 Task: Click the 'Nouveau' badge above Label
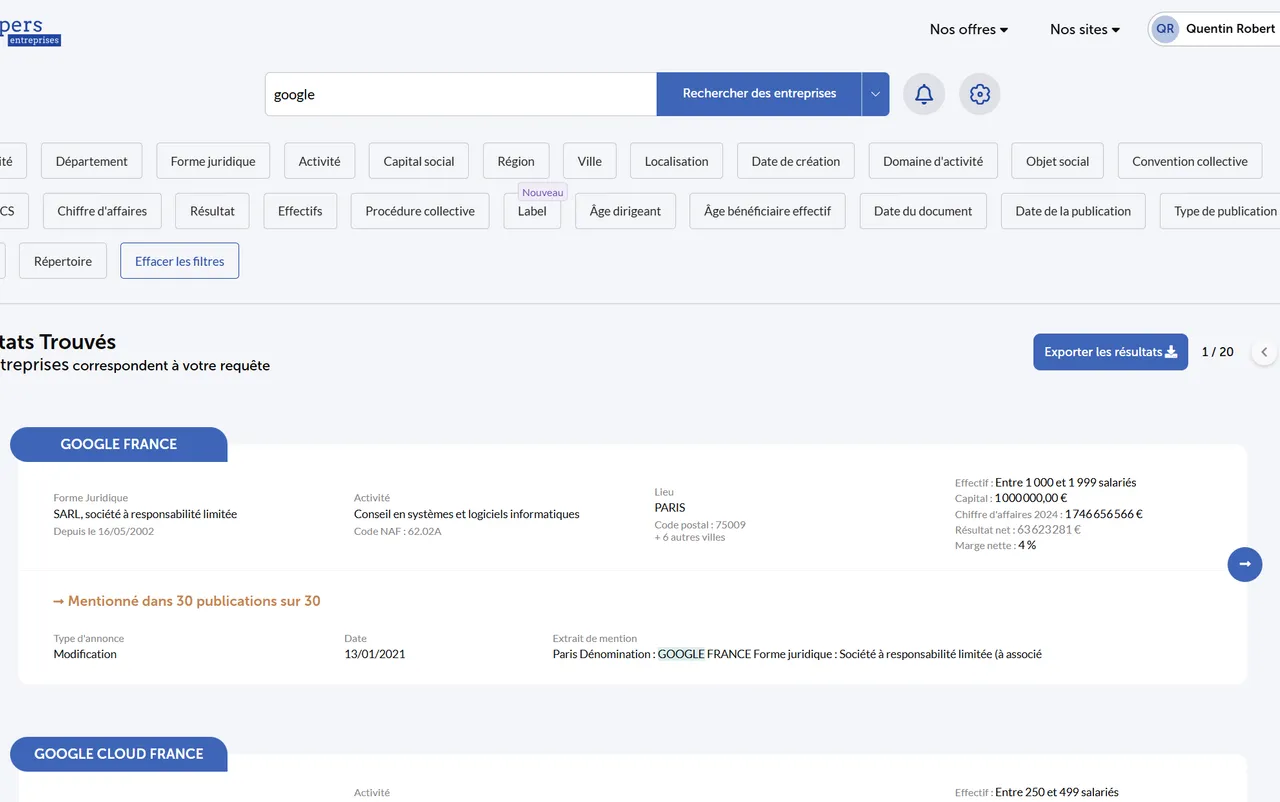543,192
